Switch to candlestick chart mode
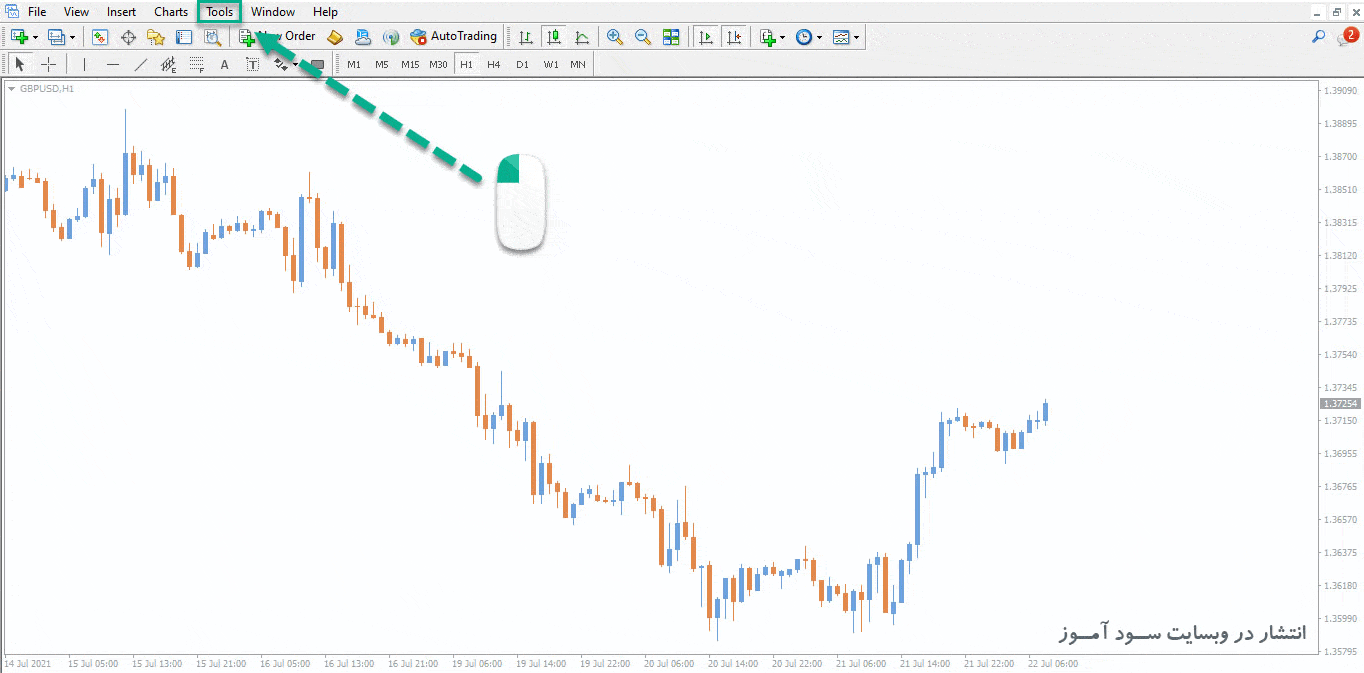This screenshot has height=673, width=1364. point(554,37)
